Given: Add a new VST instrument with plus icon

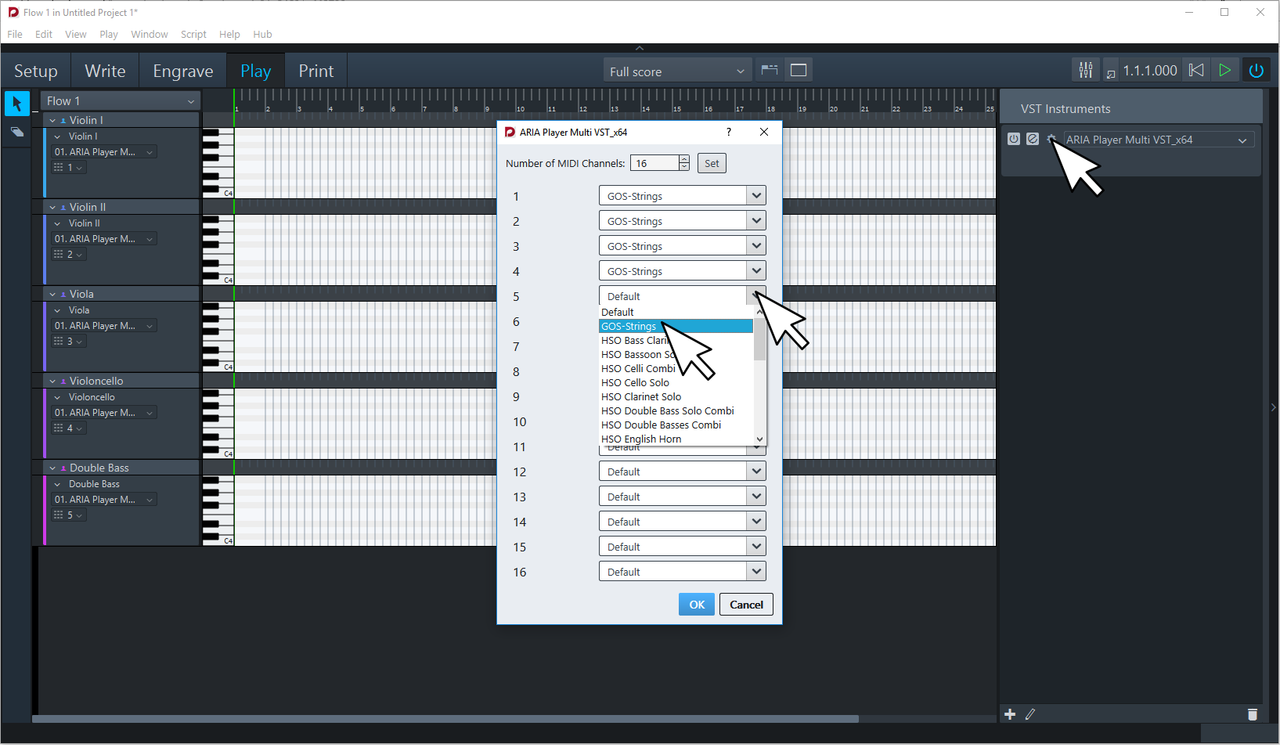Looking at the screenshot, I should click(1010, 714).
